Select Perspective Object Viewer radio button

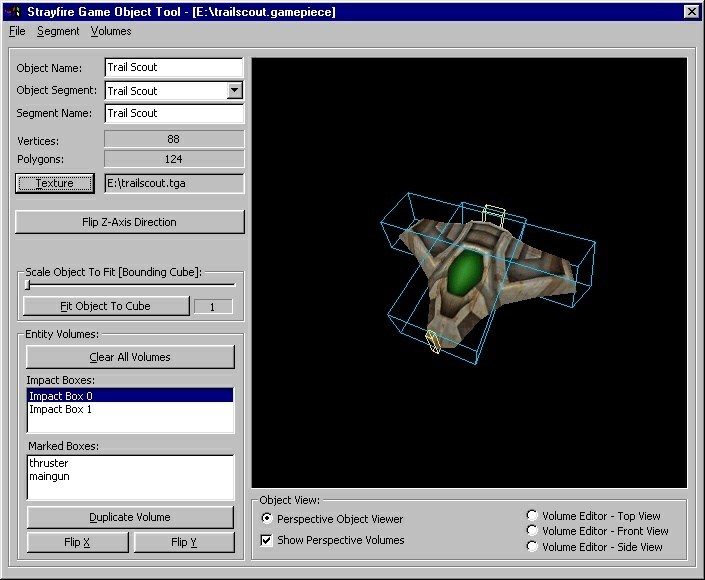coord(267,518)
